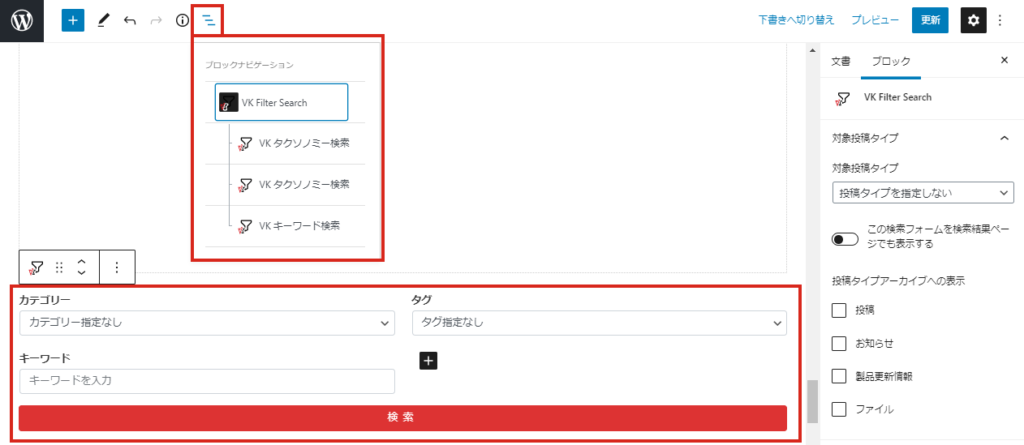Click sidebar VK Filter Search icon
This screenshot has height=445, width=1024.
(x=843, y=98)
